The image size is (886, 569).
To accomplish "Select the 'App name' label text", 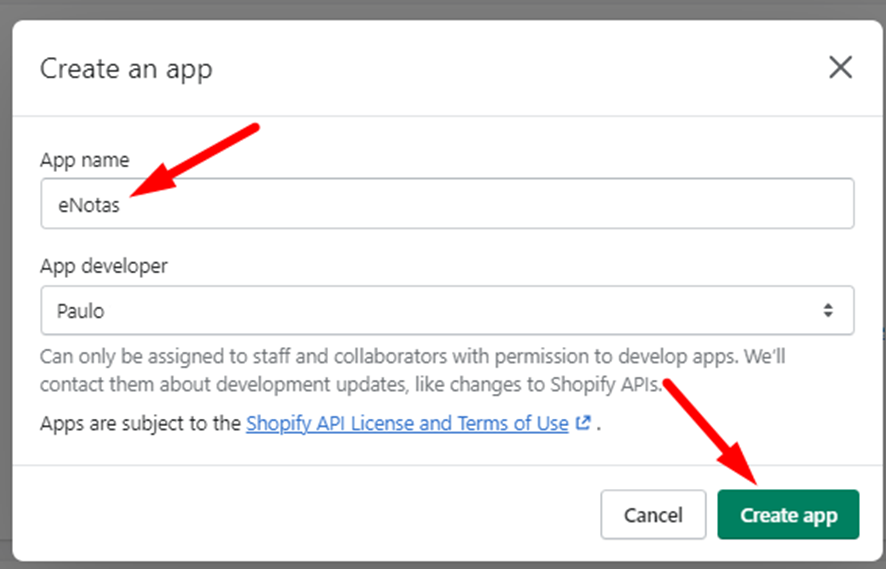I will coord(85,160).
